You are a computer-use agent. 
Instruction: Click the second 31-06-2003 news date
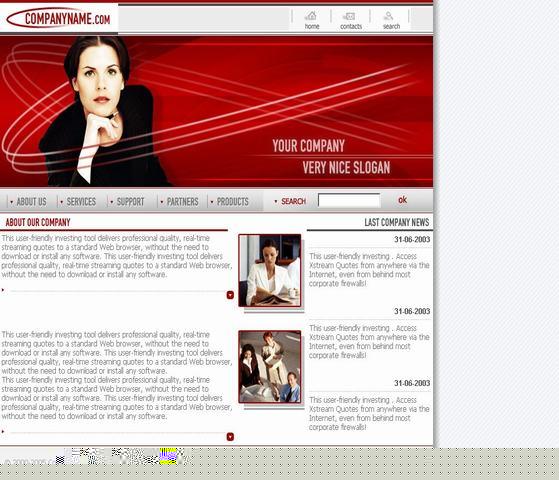point(412,311)
